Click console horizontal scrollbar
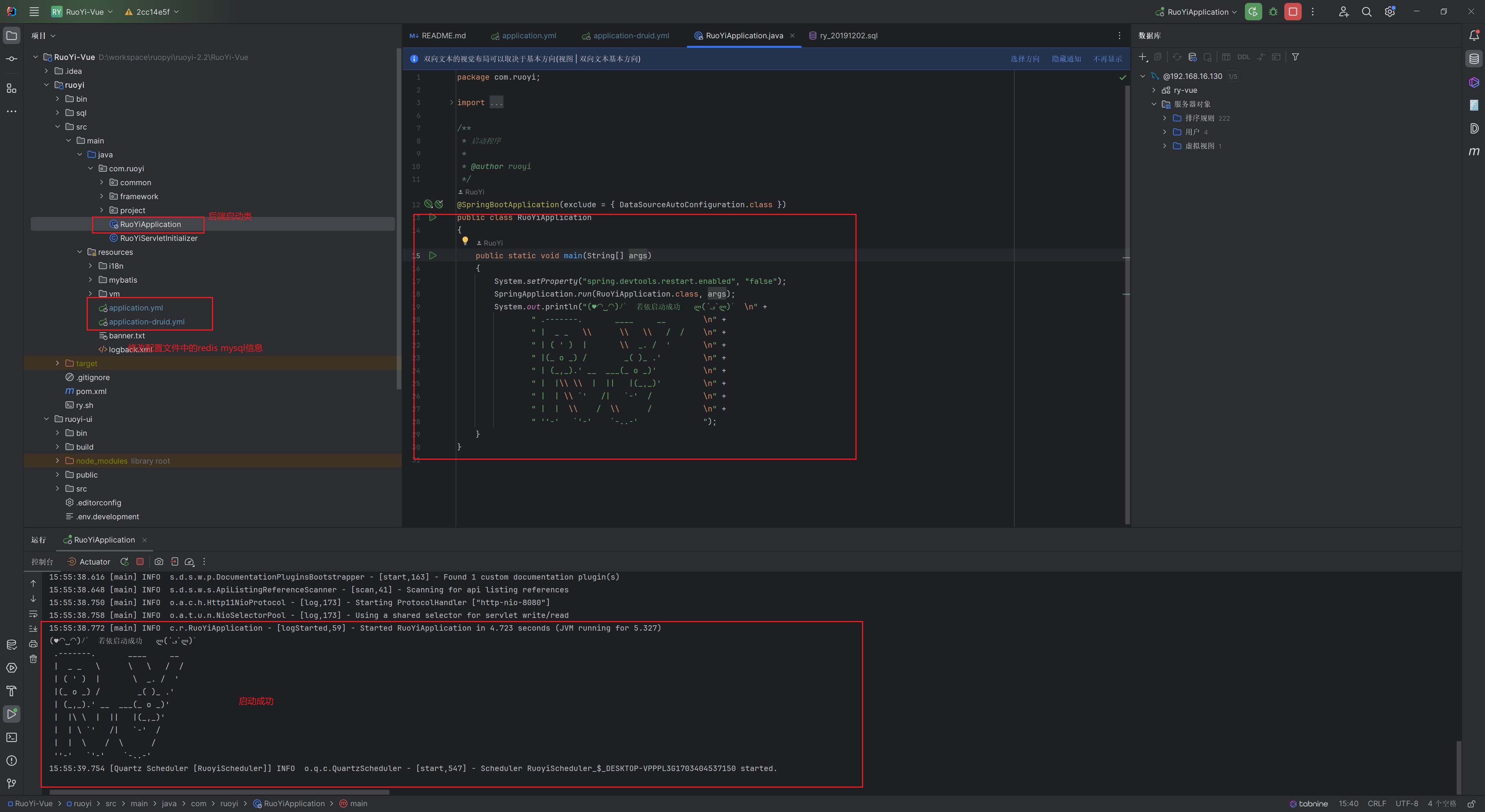The width and height of the screenshot is (1485, 812). coord(219,792)
